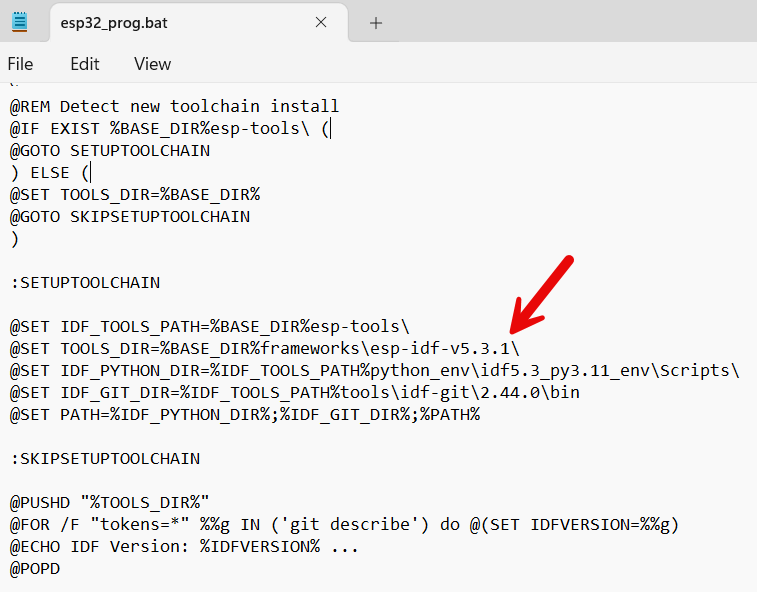The width and height of the screenshot is (757, 592).
Task: Click the 'idf-git\2.44.0\bin' path text
Action: point(505,392)
